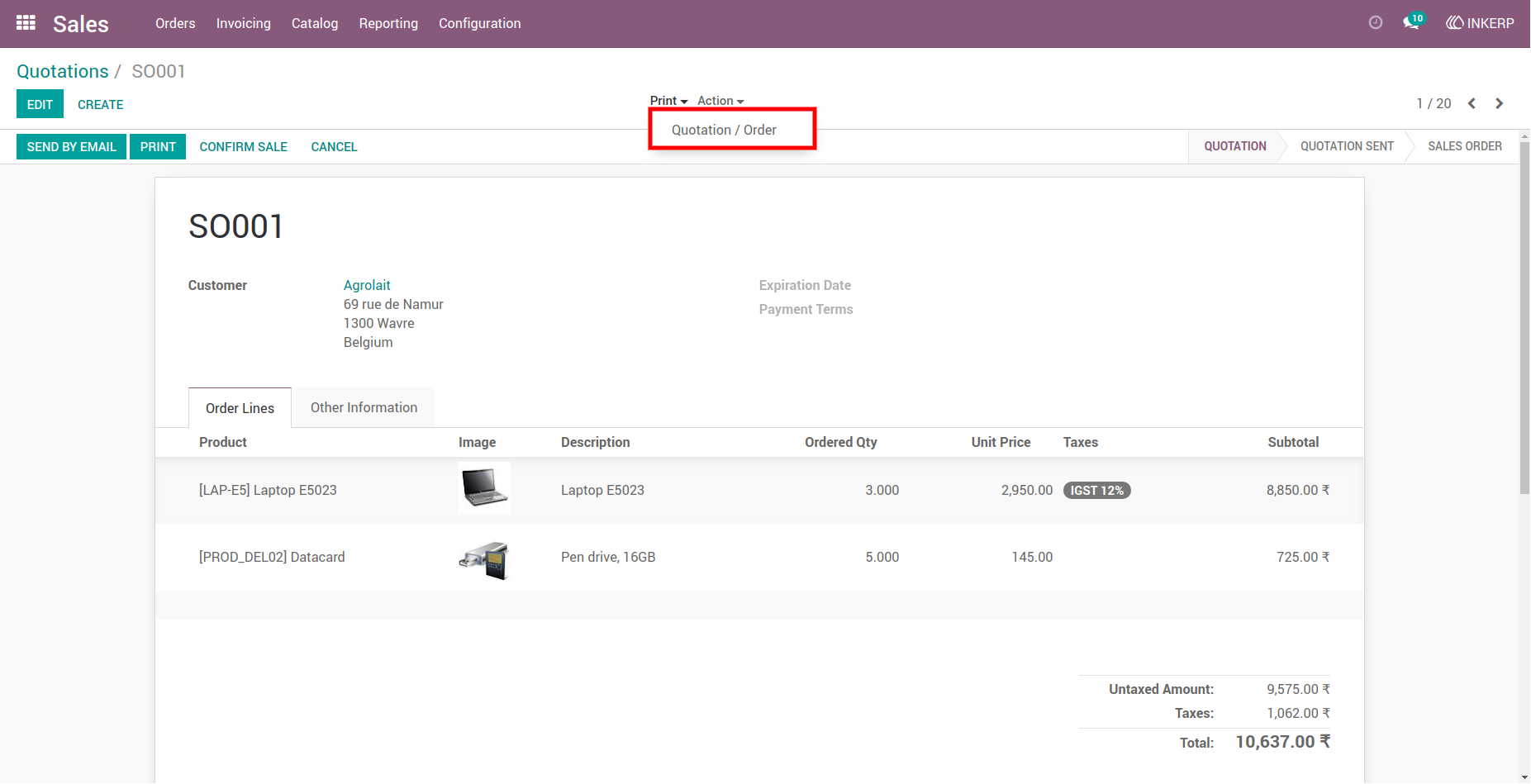Click the Datacard pen drive image
The height and width of the screenshot is (784, 1531).
click(484, 559)
